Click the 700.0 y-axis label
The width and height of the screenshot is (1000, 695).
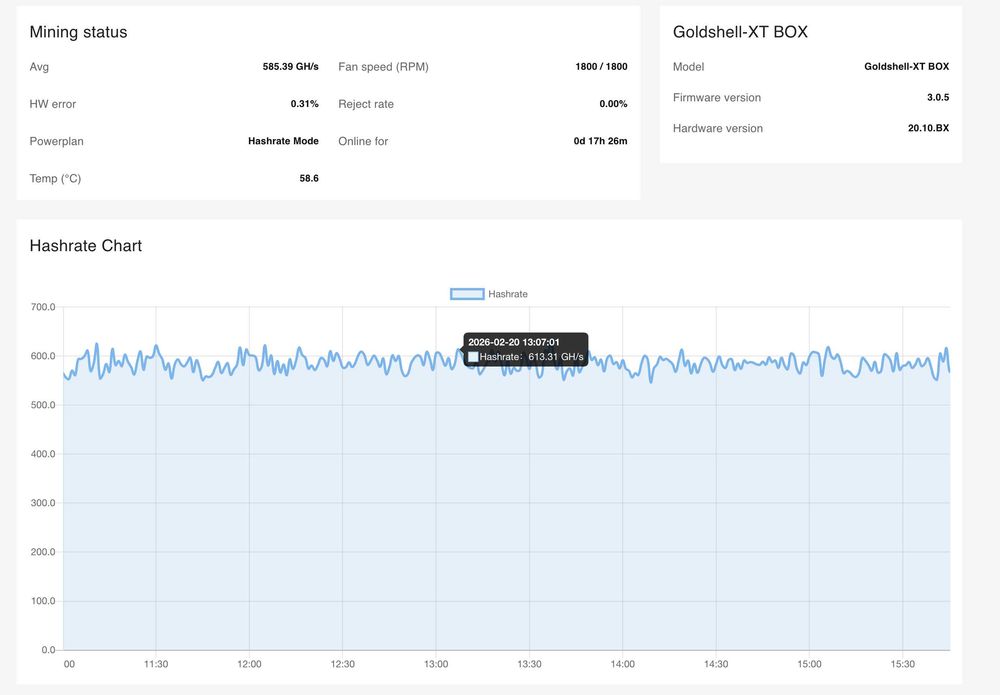(43, 307)
